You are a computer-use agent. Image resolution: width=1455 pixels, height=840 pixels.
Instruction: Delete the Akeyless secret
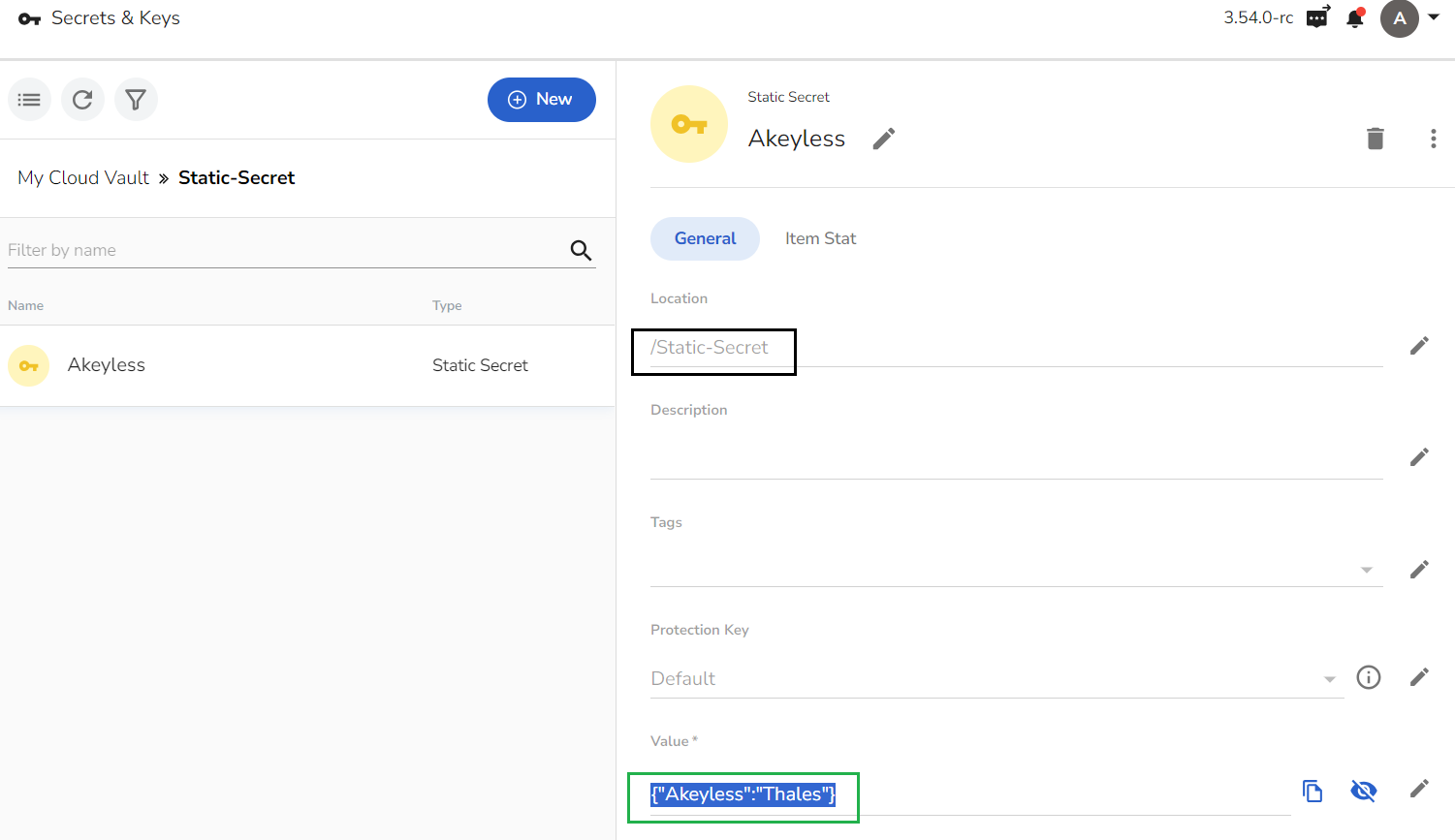click(1376, 139)
